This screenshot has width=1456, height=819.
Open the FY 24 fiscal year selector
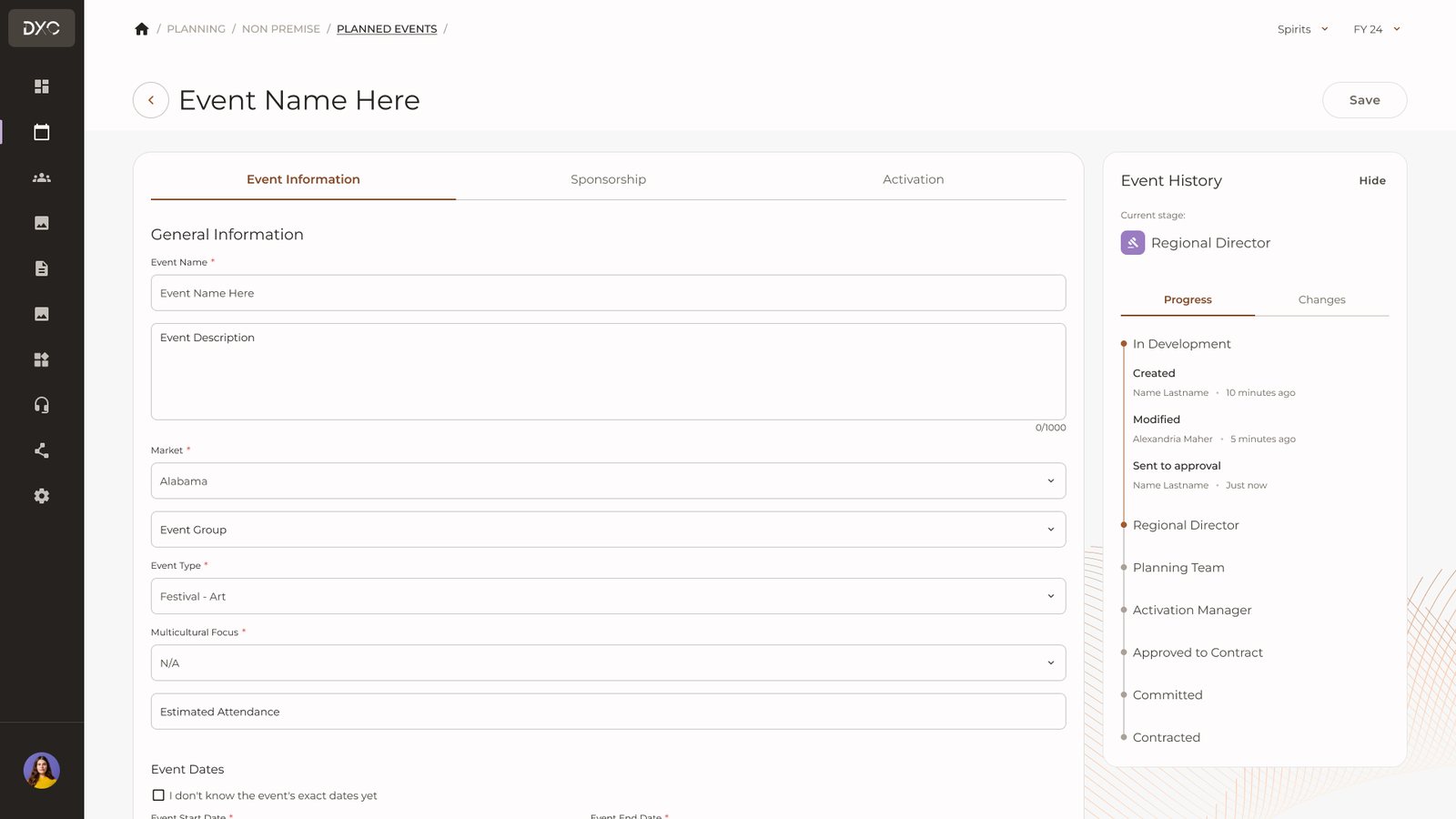click(1377, 29)
